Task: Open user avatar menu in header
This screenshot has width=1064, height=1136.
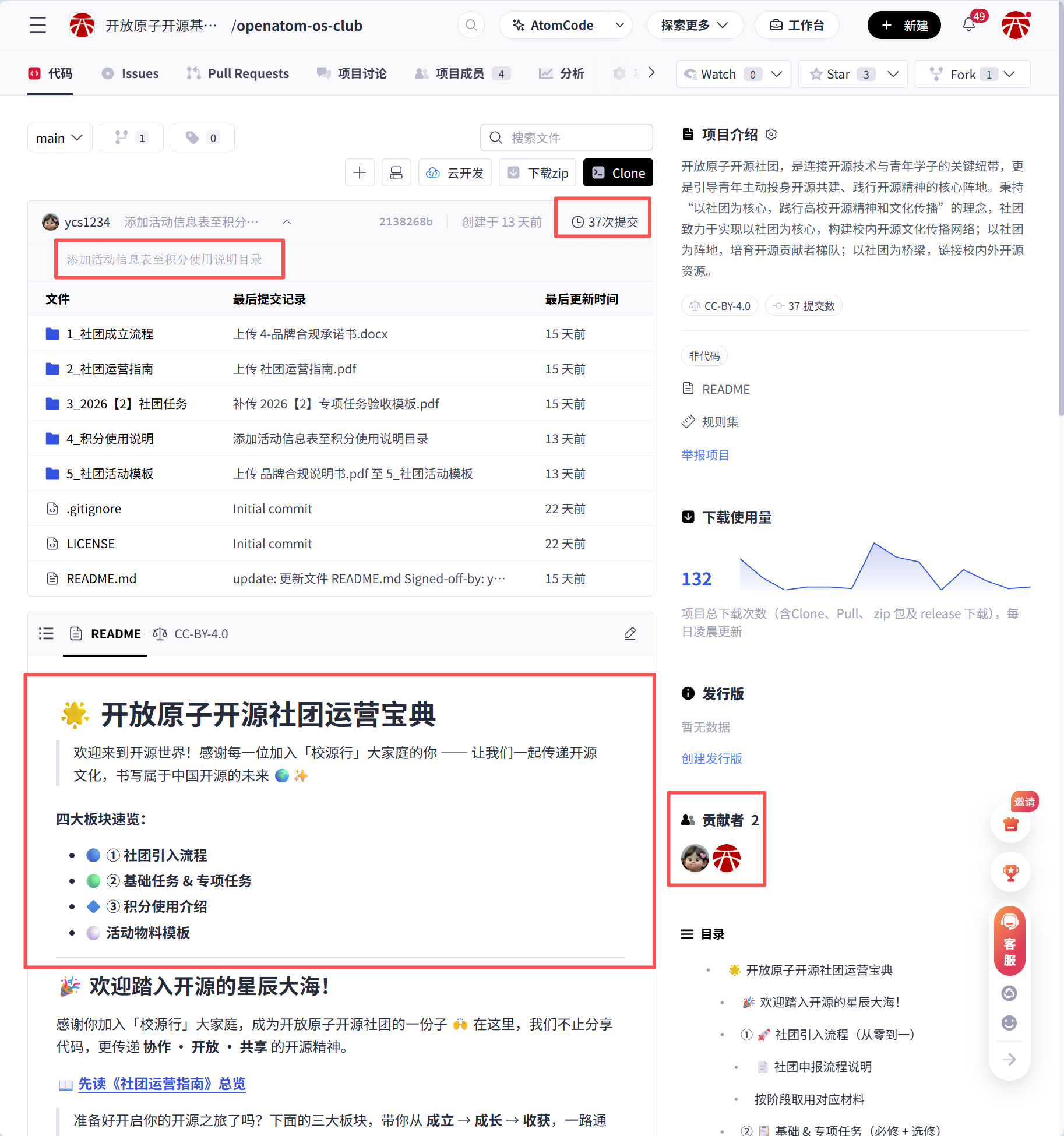Action: pyautogui.click(x=1016, y=25)
